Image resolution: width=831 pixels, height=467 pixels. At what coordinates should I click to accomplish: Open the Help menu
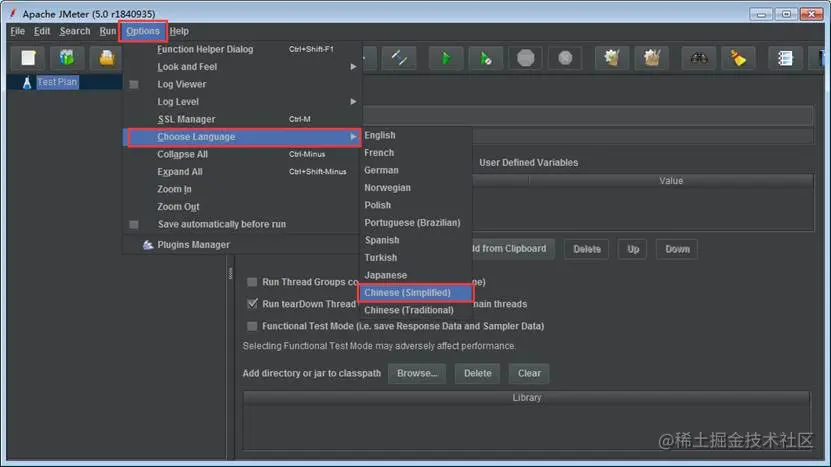[x=179, y=31]
